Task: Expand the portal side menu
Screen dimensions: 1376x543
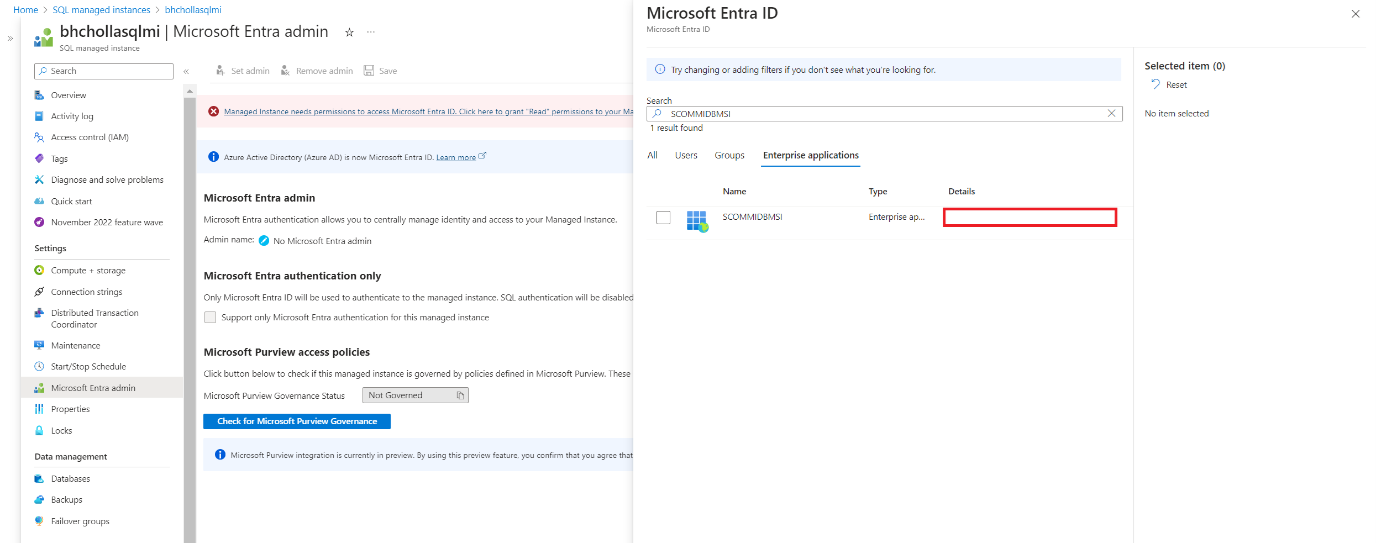Action: tap(11, 38)
